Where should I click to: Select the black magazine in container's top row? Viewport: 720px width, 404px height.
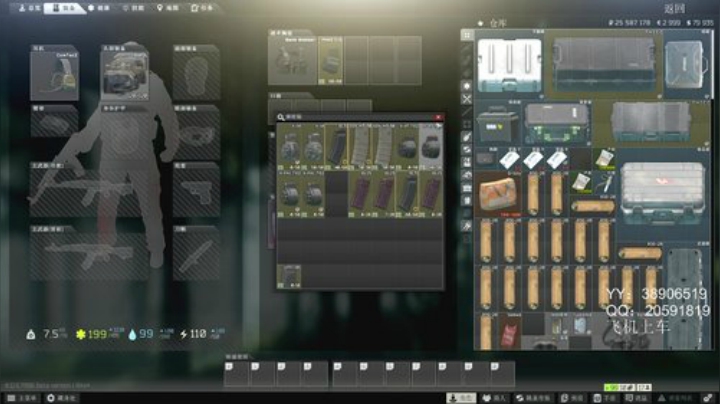(x=337, y=147)
